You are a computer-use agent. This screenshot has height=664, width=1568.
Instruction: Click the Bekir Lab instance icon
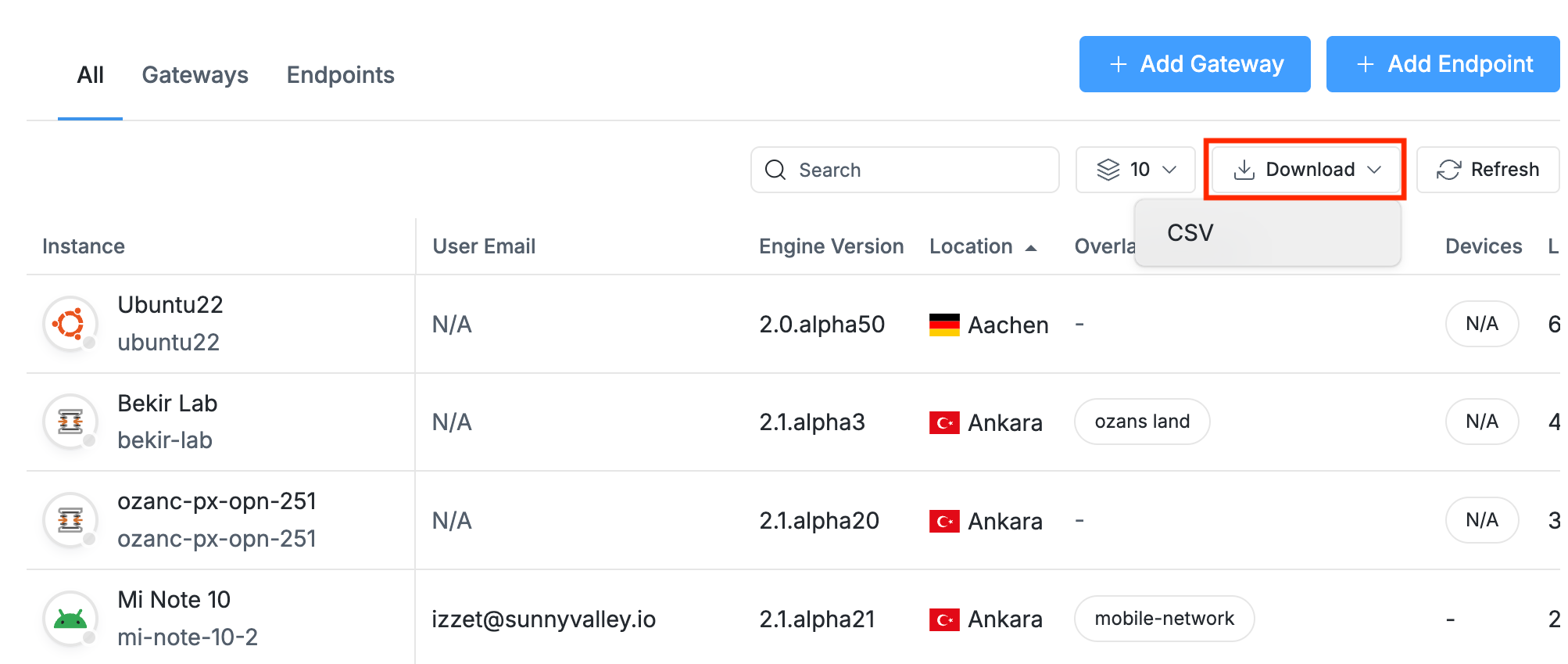tap(70, 422)
